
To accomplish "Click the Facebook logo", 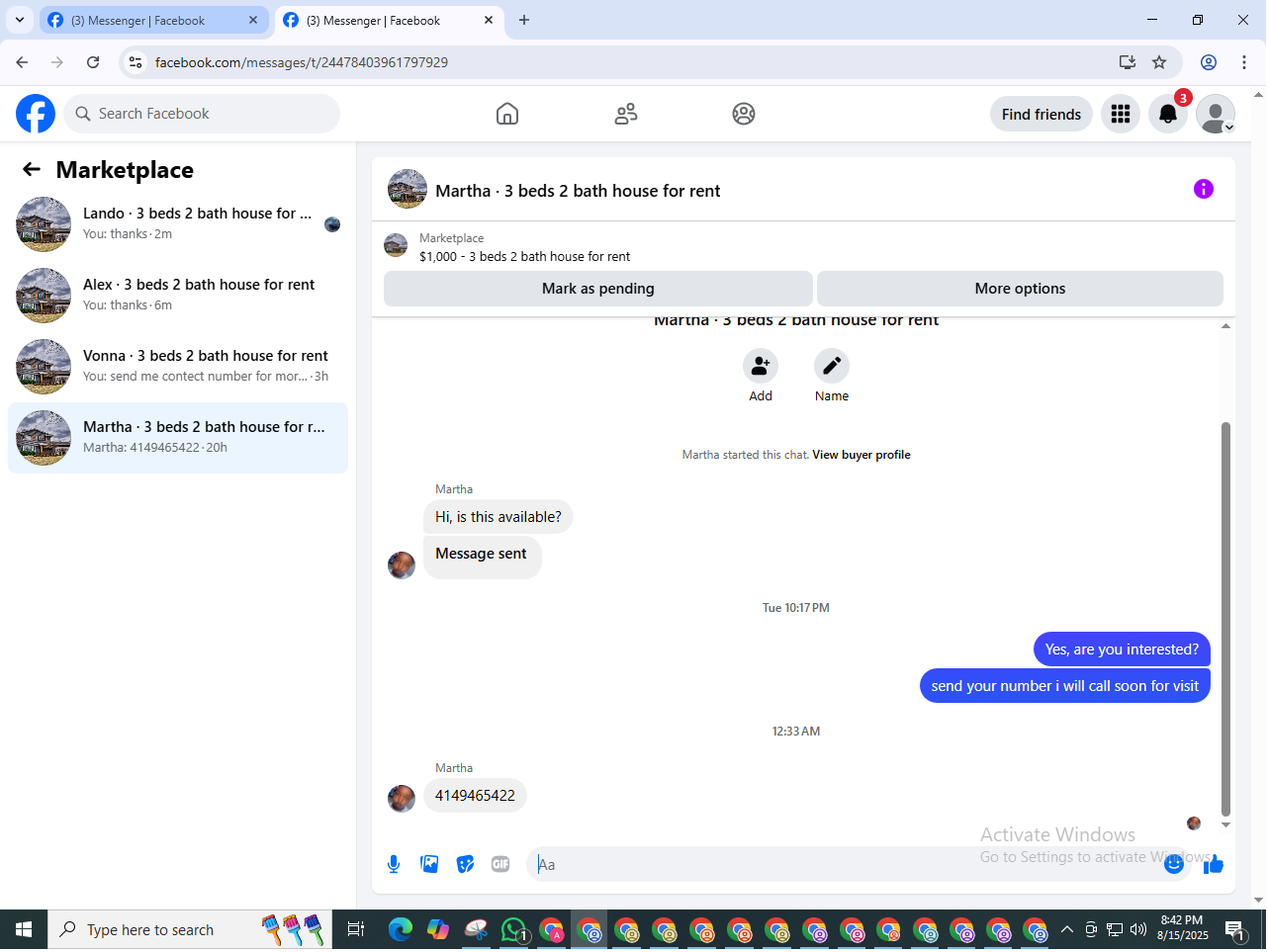I will [36, 114].
